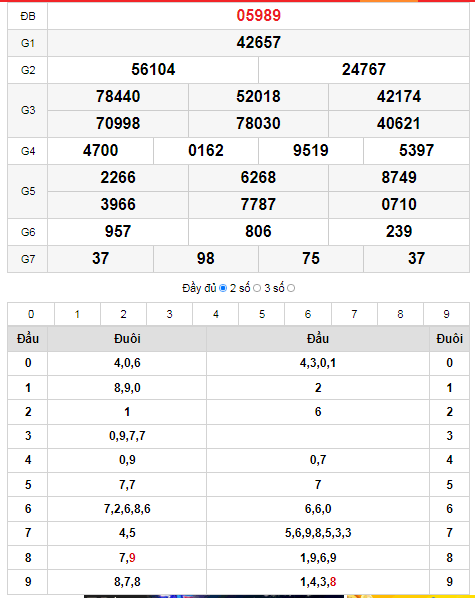
Task: Click the head values cell '6,6,0'
Action: (x=318, y=509)
